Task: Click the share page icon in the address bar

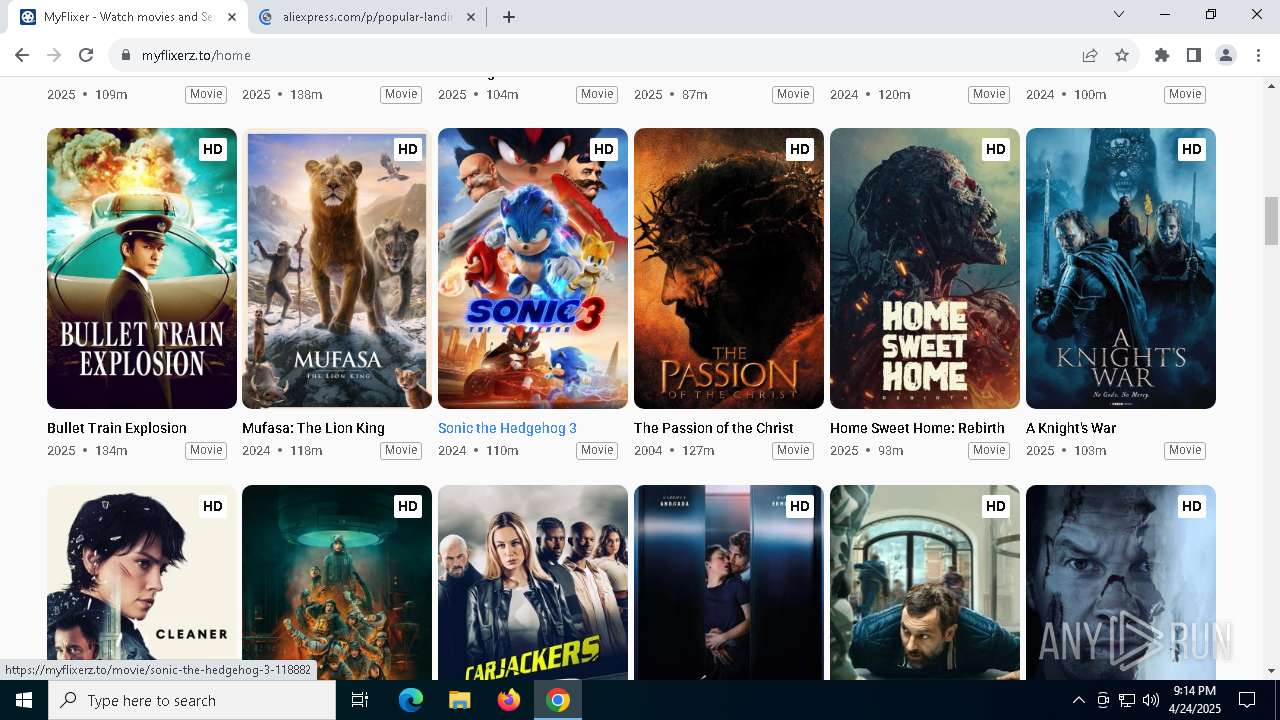Action: [1090, 55]
